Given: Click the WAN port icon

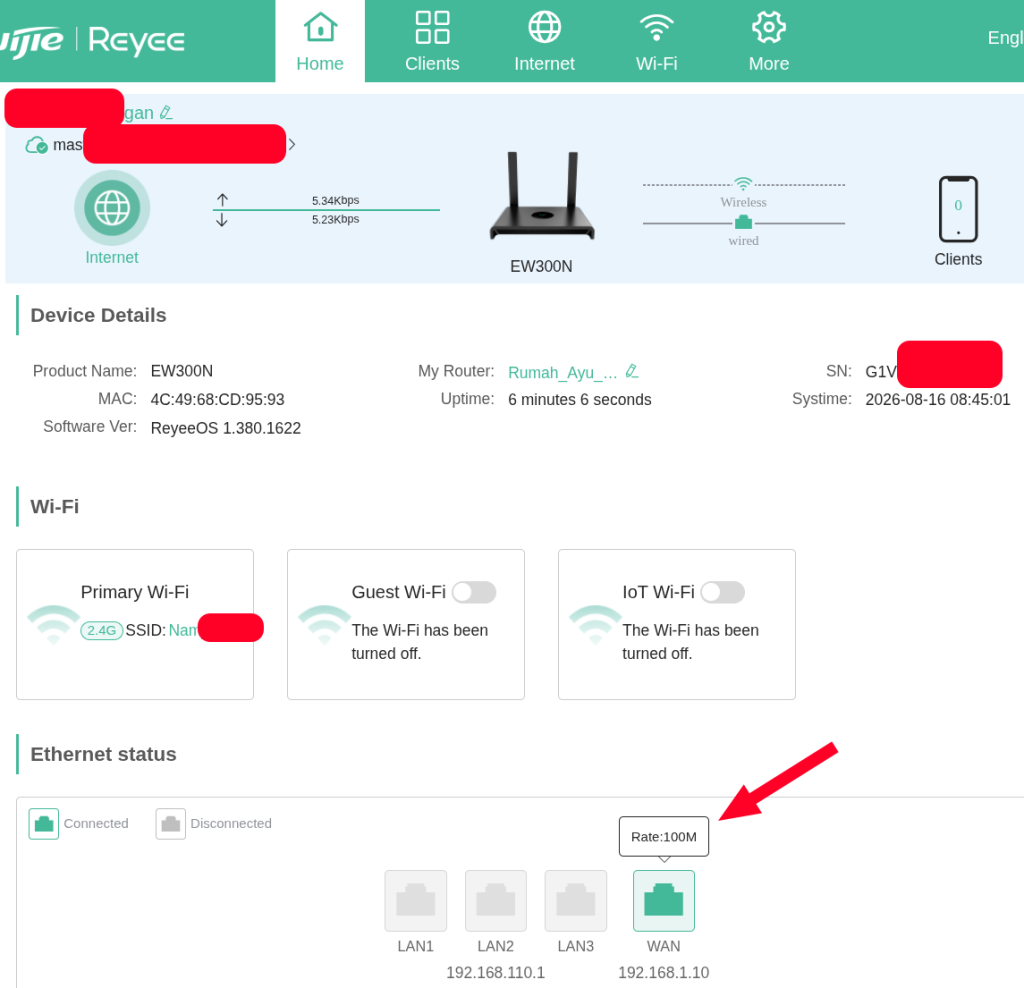Looking at the screenshot, I should (x=664, y=900).
